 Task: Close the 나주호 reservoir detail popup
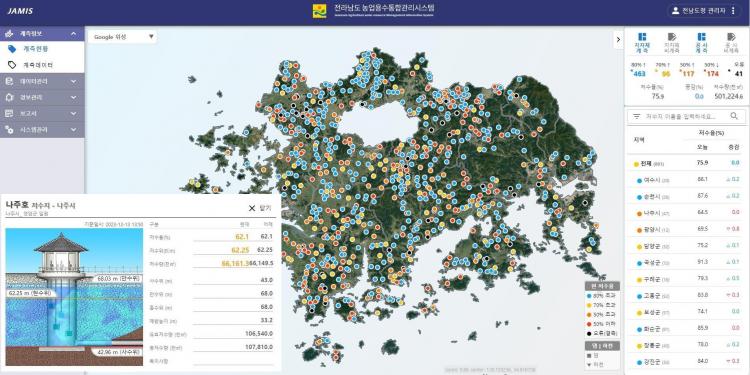pyautogui.click(x=259, y=208)
